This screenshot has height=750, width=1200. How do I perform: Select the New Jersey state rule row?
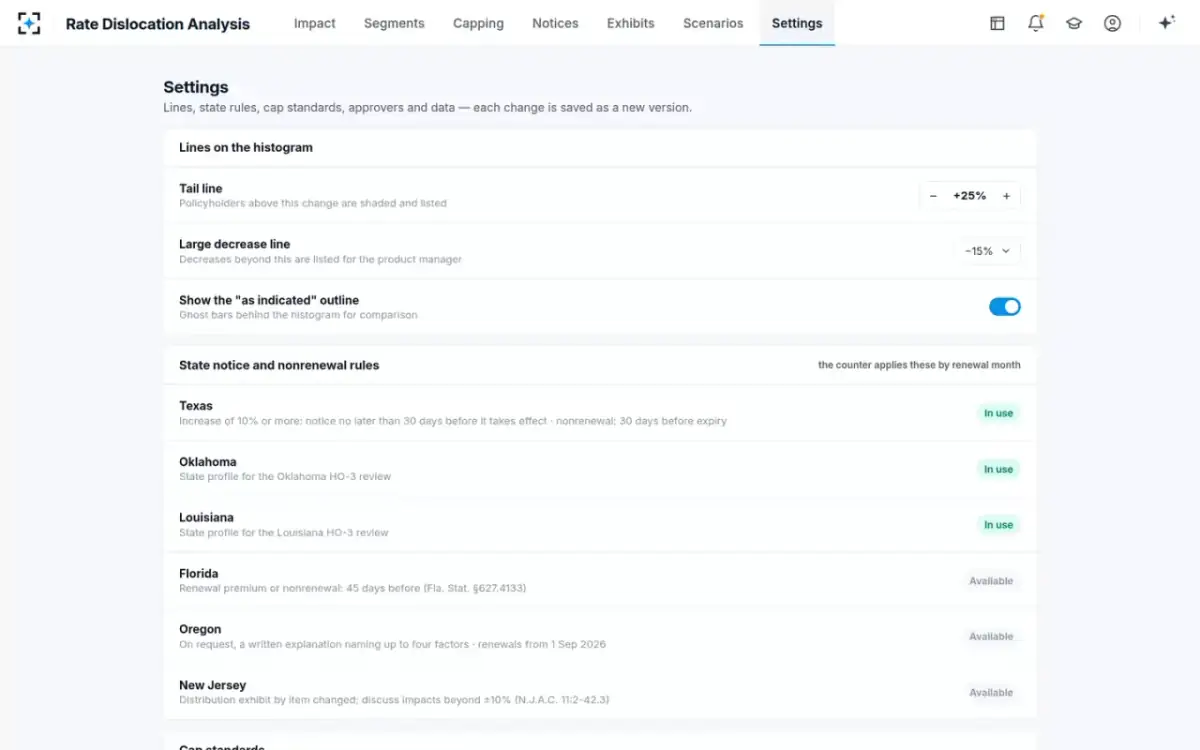(x=600, y=693)
